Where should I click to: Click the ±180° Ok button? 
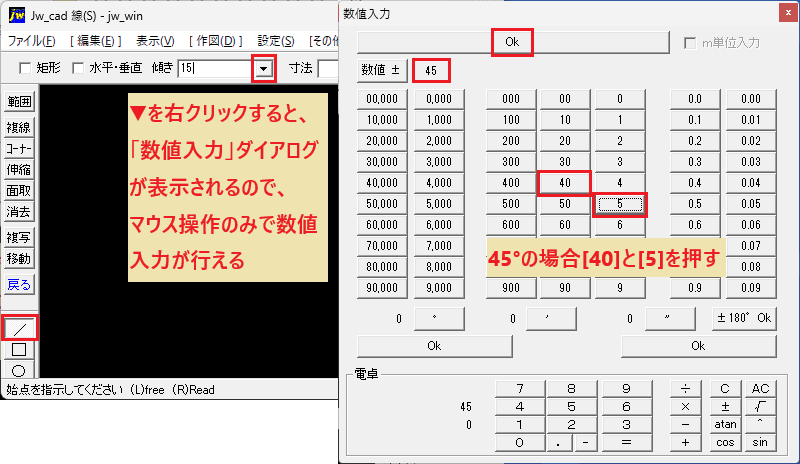pyautogui.click(x=744, y=319)
